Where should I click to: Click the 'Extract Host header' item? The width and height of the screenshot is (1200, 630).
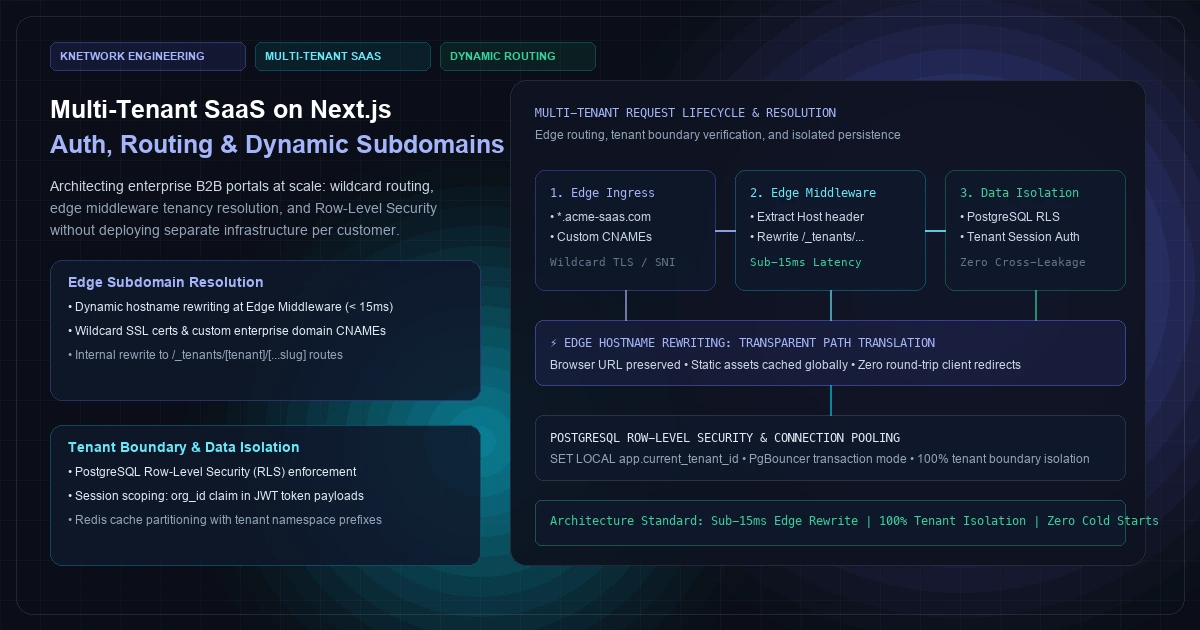[x=807, y=217]
